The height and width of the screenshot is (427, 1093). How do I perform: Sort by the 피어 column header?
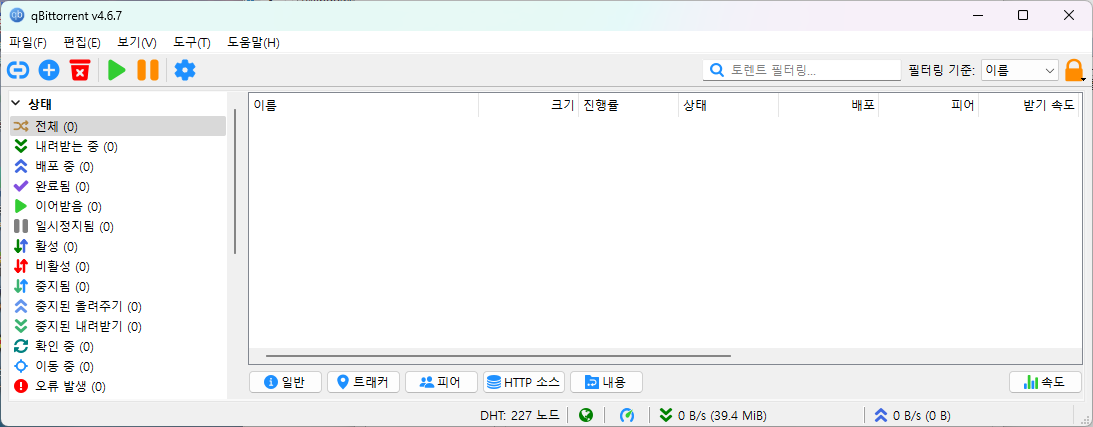tap(928, 105)
